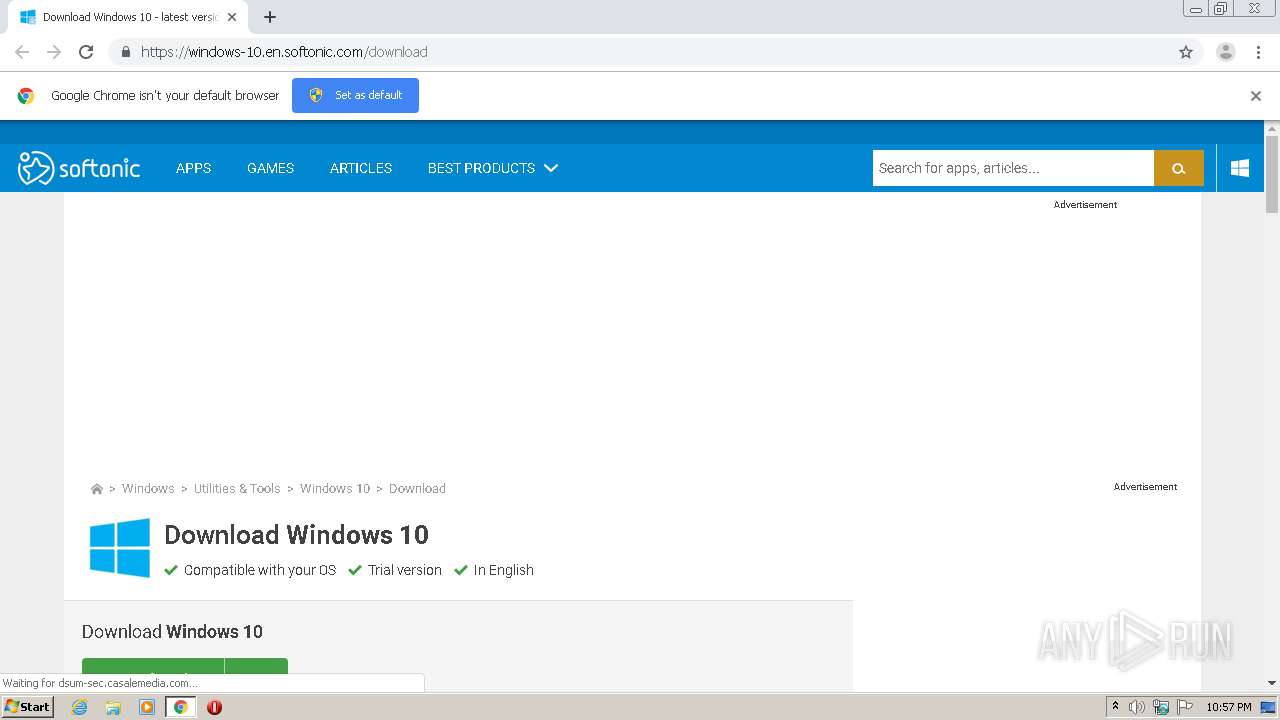Open the Windows 10 breadcrumb link
Screen dimensions: 1280x720
click(335, 488)
